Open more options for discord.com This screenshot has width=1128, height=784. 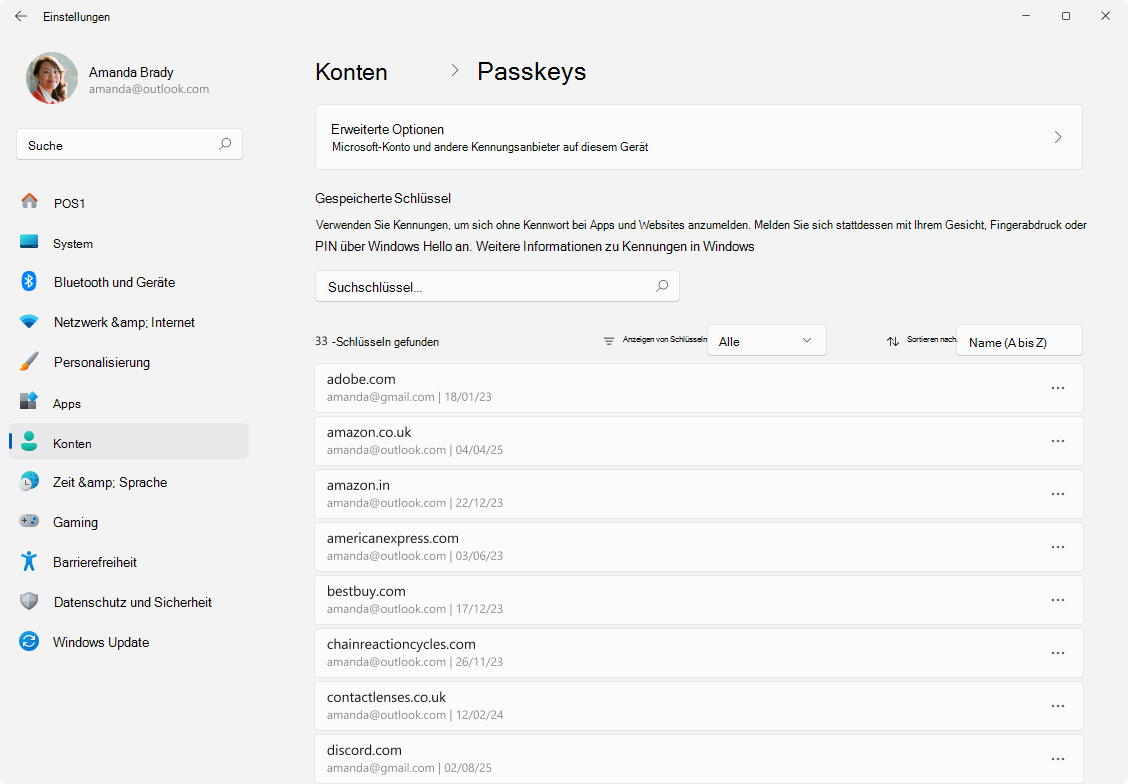pyautogui.click(x=1058, y=759)
